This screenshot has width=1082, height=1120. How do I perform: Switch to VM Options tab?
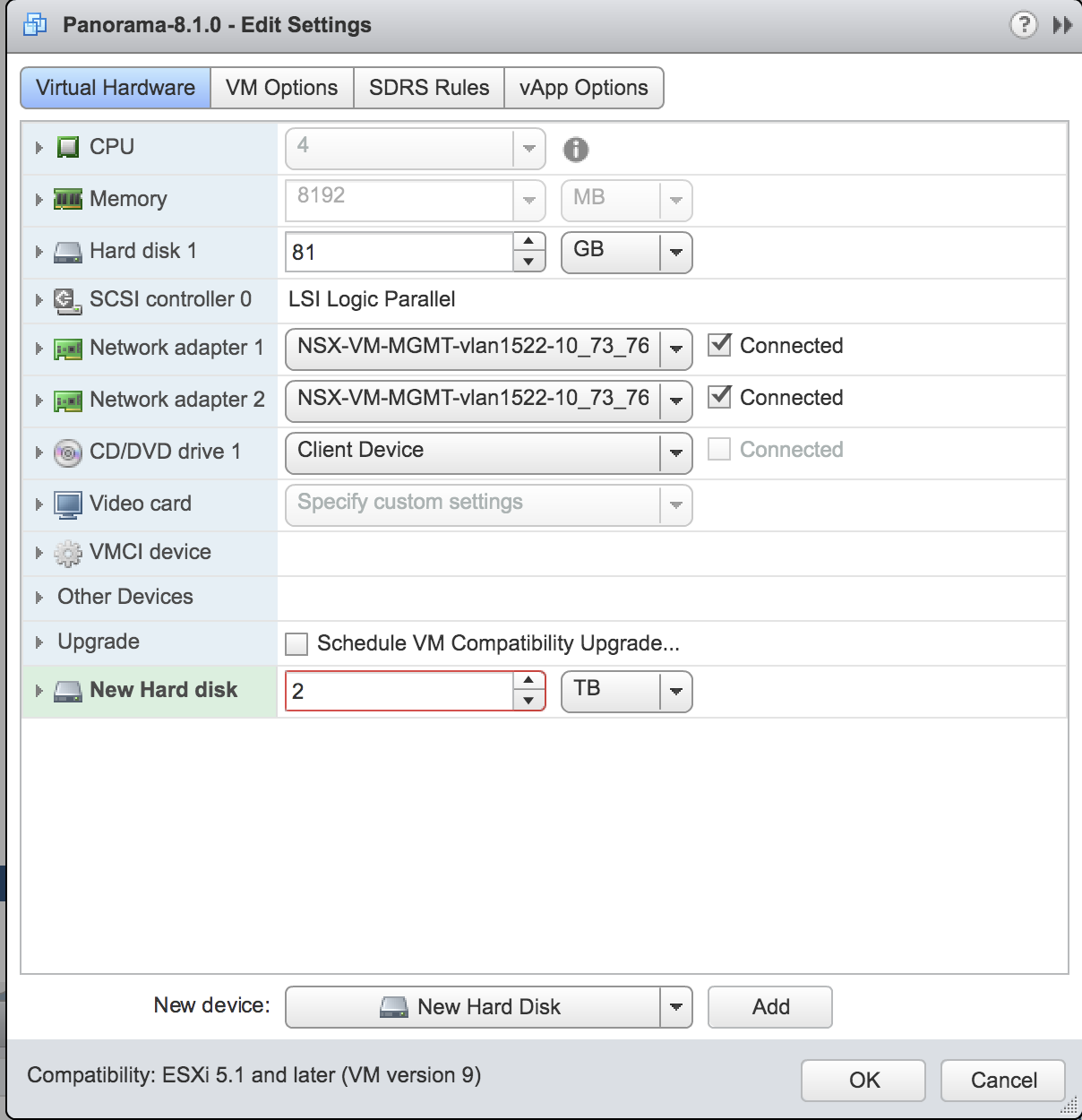282,88
